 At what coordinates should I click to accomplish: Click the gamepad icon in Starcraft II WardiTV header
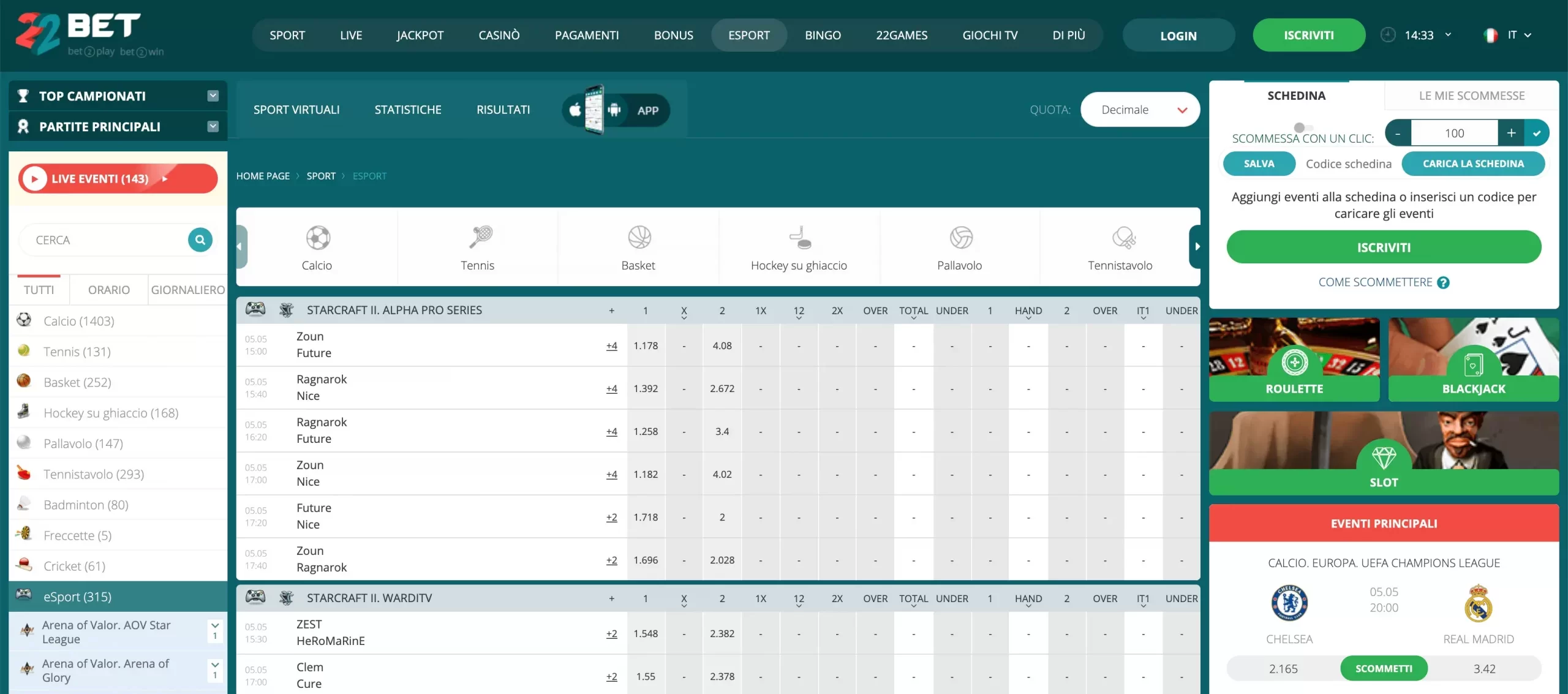click(255, 598)
